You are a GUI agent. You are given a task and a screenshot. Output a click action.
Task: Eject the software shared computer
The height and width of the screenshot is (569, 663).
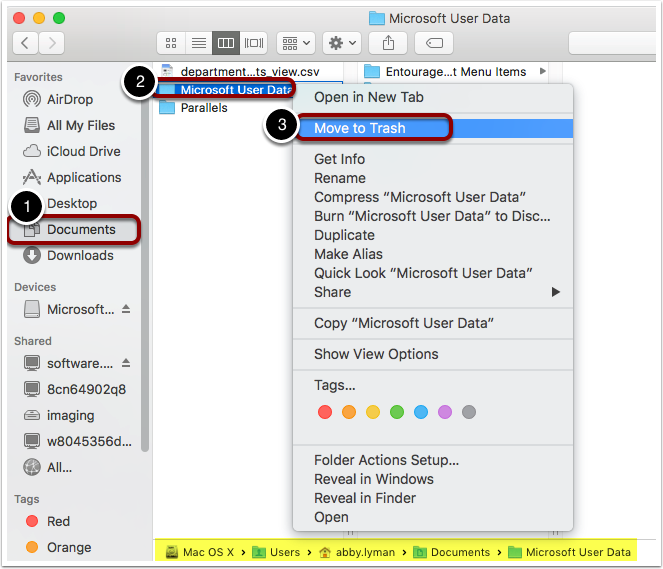point(126,363)
